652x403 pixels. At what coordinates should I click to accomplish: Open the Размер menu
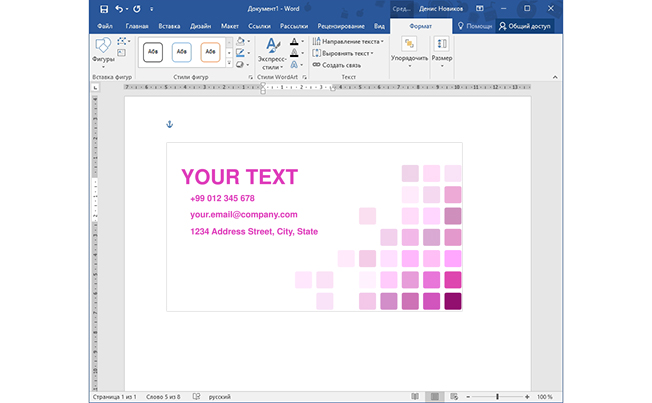click(x=442, y=52)
